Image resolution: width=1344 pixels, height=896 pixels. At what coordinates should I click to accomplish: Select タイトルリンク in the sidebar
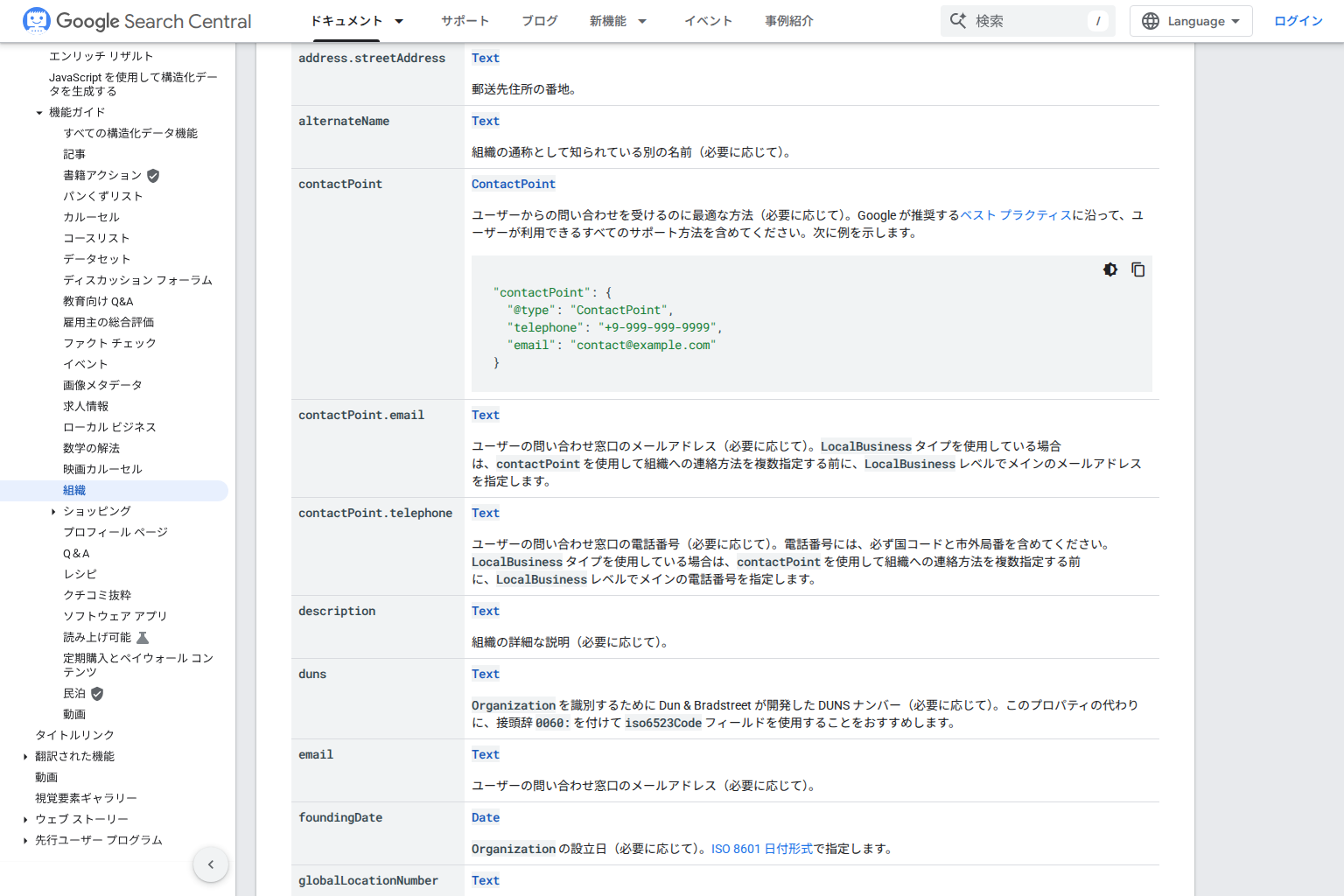(74, 736)
